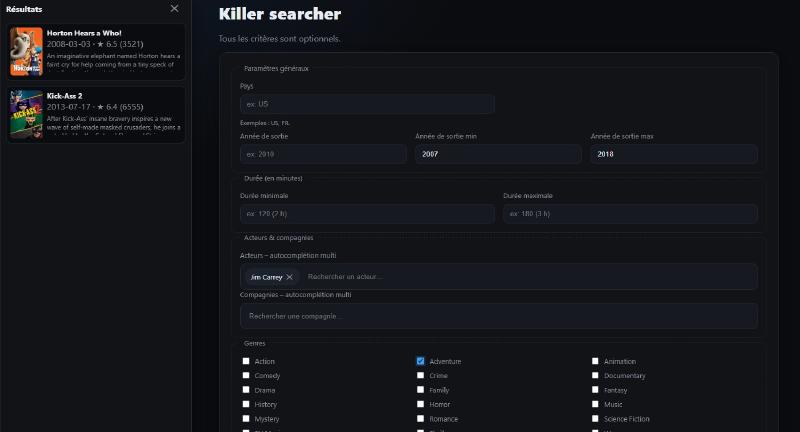Check the Fantasy genre checkbox

pos(595,390)
